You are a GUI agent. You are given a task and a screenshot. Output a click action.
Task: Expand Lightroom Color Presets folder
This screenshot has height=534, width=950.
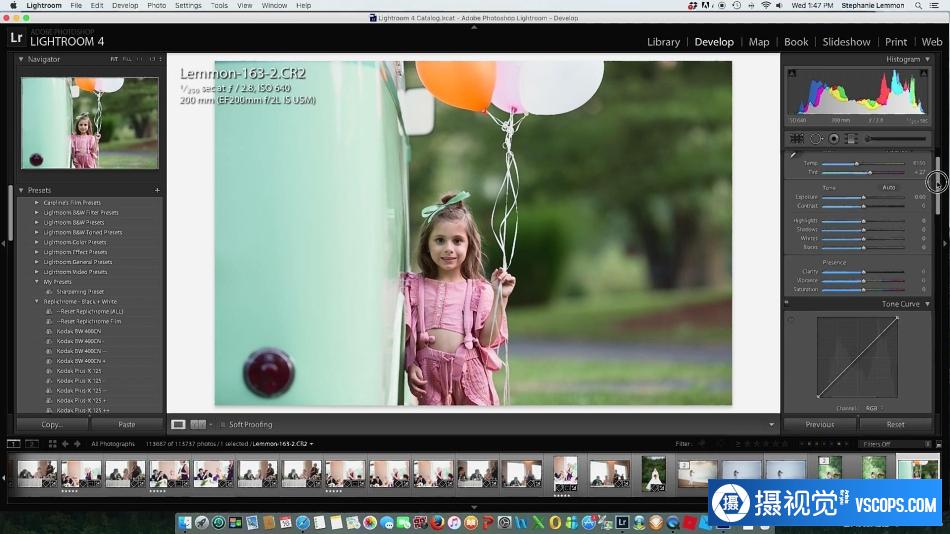(x=36, y=242)
